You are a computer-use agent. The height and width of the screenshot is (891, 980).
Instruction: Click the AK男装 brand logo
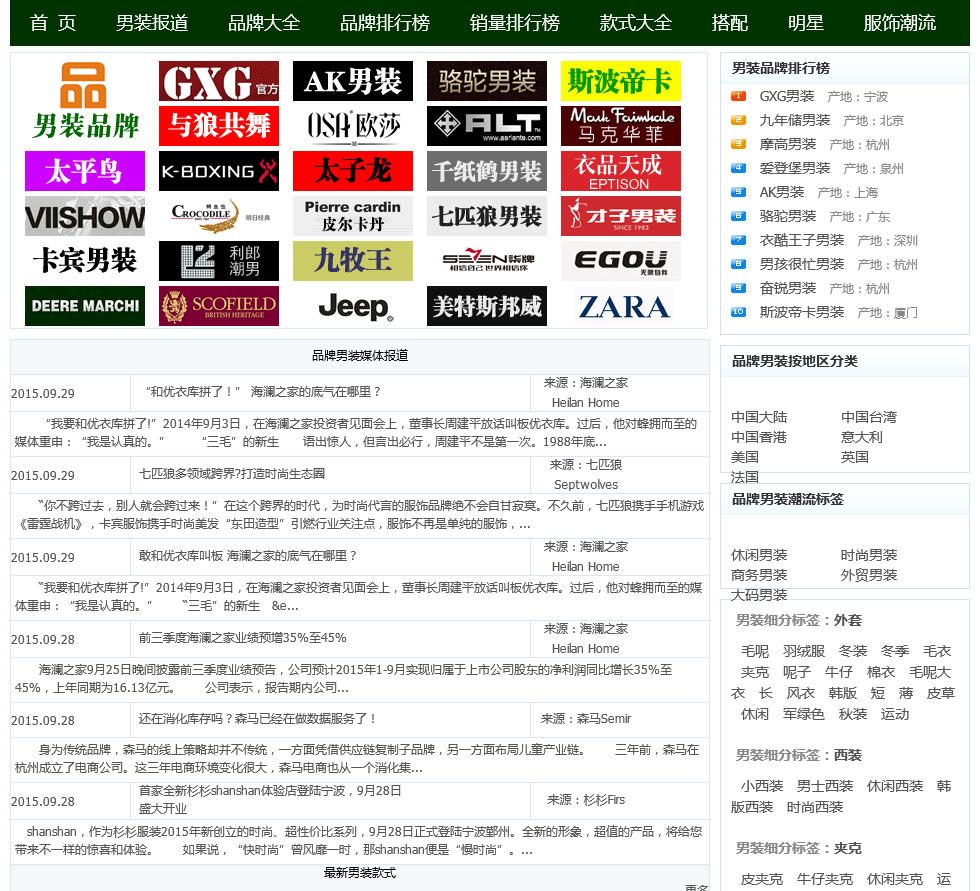(x=352, y=81)
